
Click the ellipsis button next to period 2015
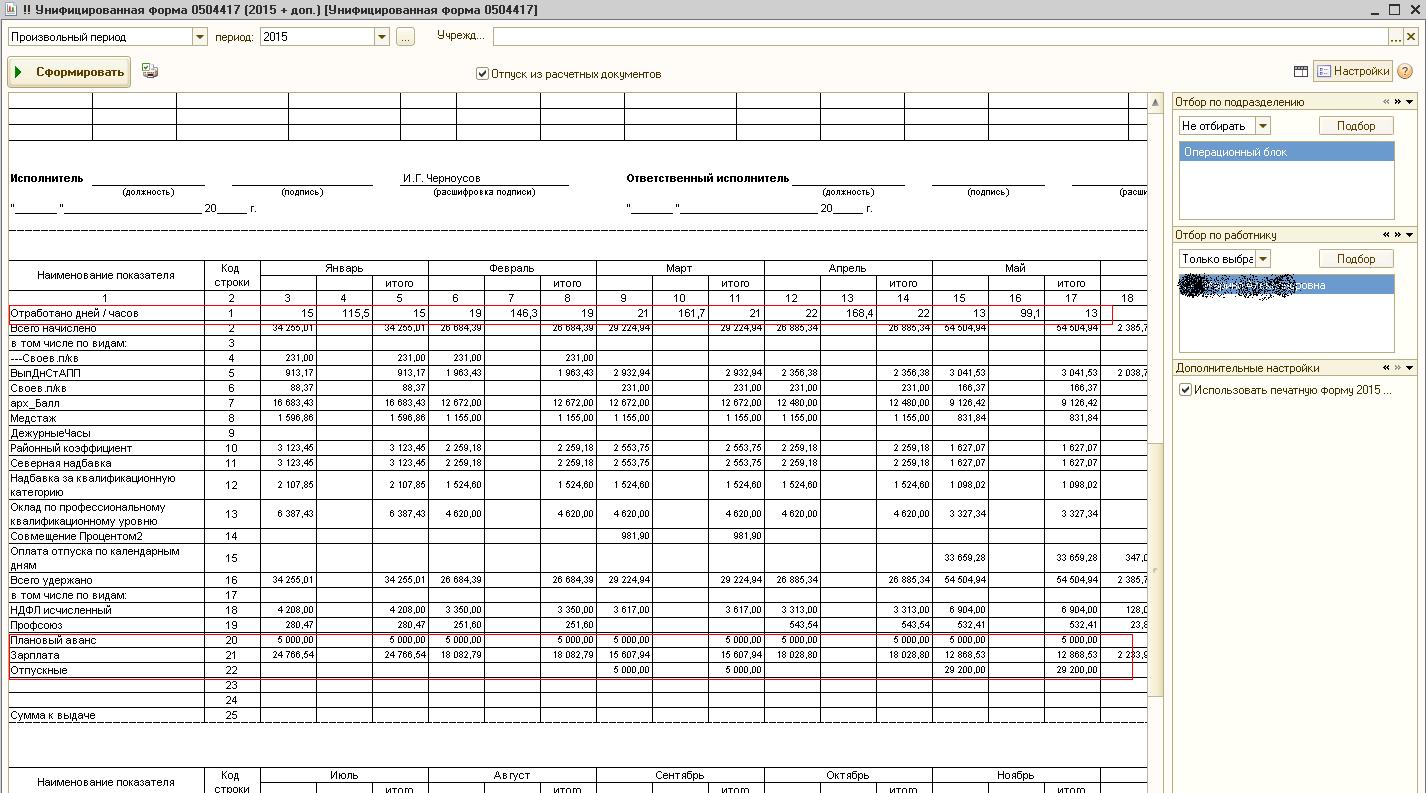point(405,37)
